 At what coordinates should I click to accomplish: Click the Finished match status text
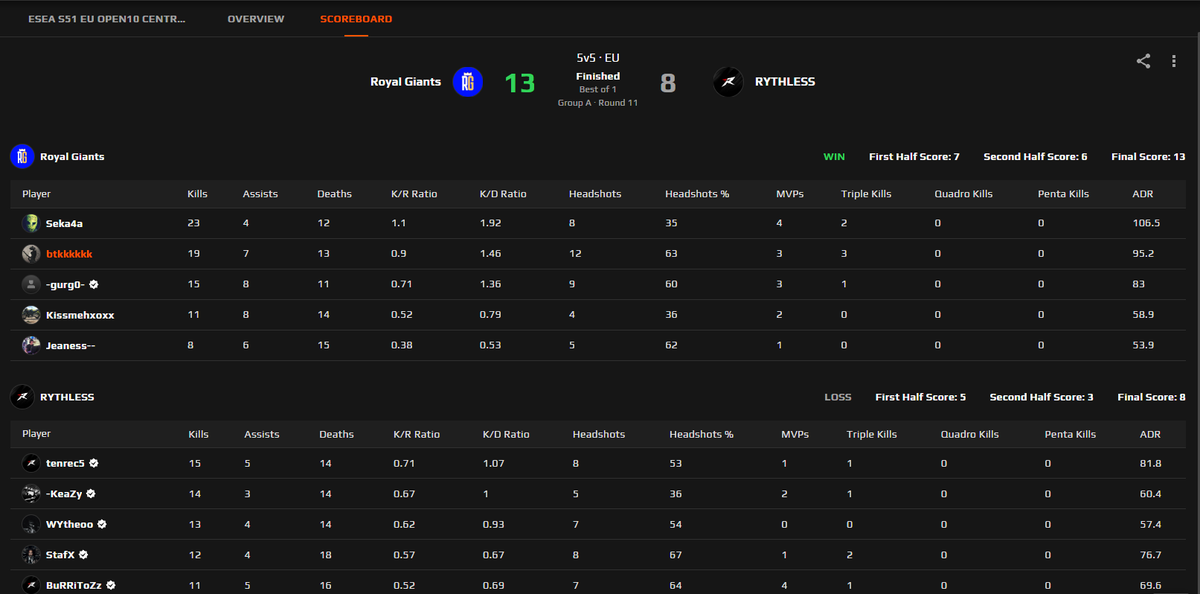[598, 76]
